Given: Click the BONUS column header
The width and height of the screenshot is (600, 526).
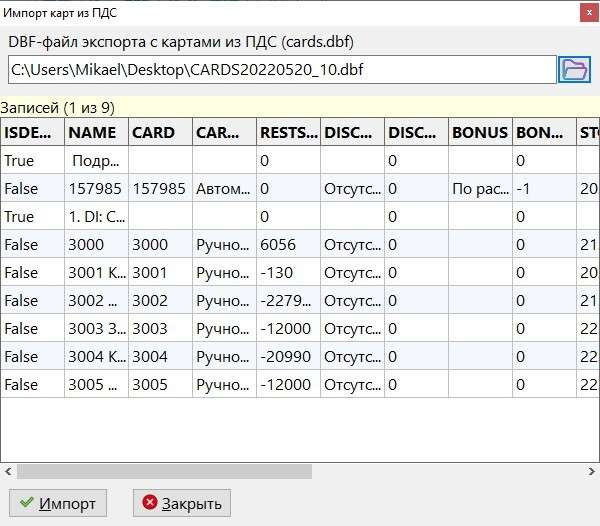Looking at the screenshot, I should (480, 132).
